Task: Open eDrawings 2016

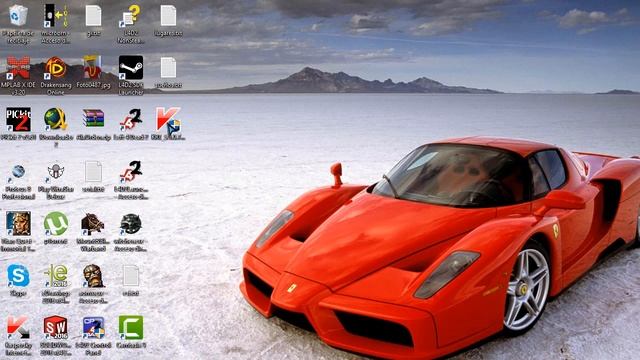Action: pyautogui.click(x=56, y=276)
